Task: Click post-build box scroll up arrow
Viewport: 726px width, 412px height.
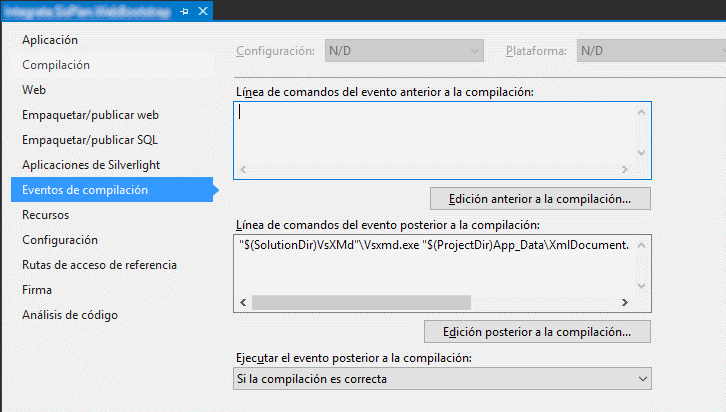Action: point(642,245)
